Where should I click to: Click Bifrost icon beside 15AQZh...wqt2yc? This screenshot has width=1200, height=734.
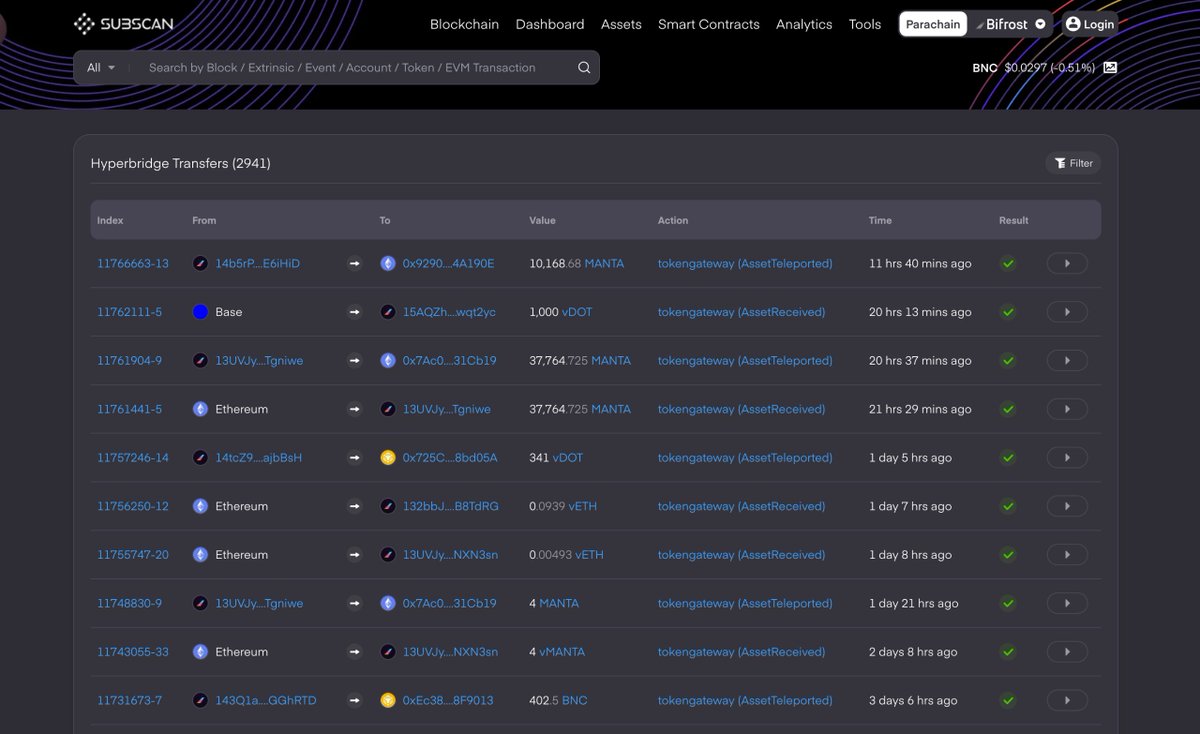(388, 312)
